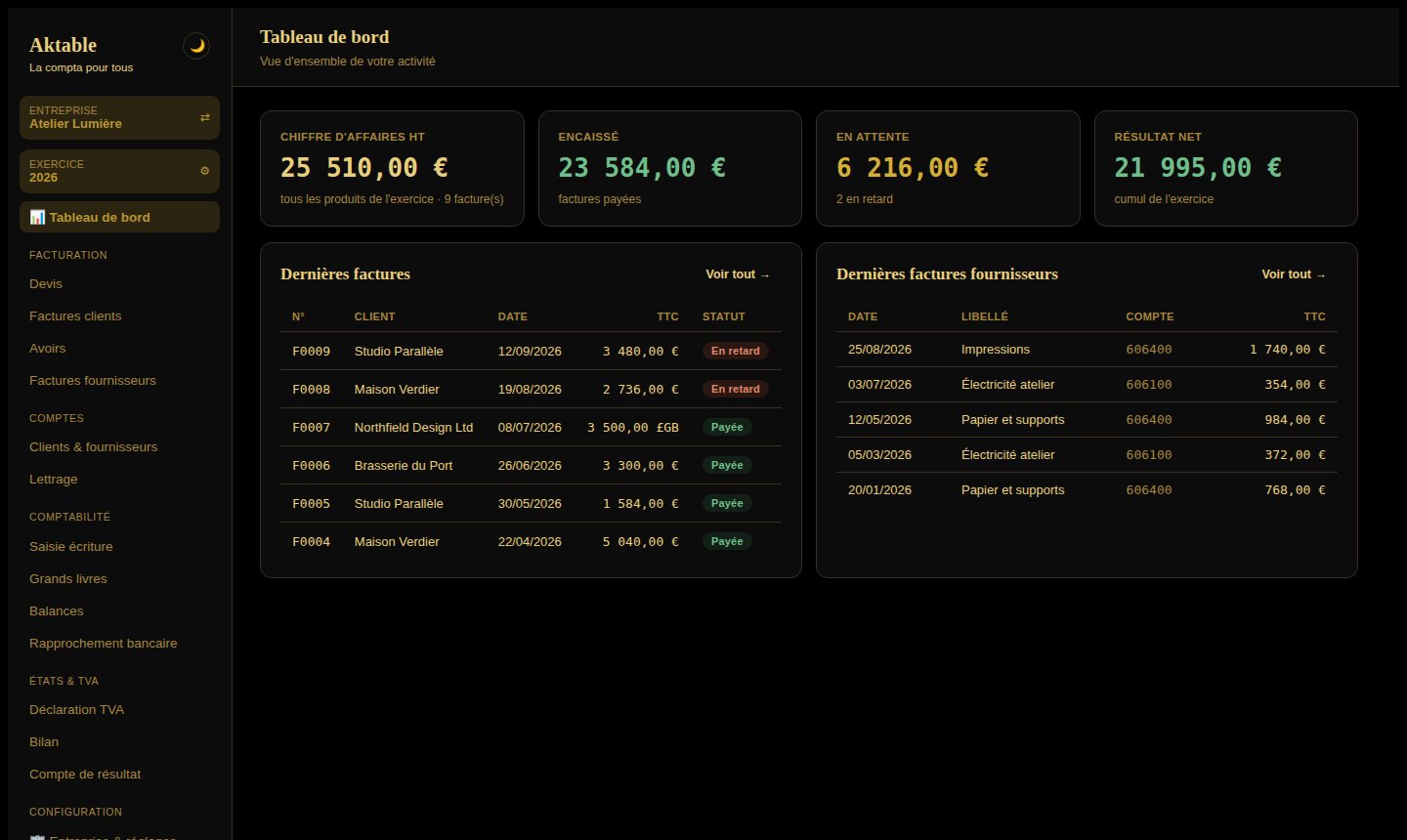The height and width of the screenshot is (840, 1407).
Task: Click the date 05/03/2026 in supplier invoices
Action: click(x=879, y=455)
